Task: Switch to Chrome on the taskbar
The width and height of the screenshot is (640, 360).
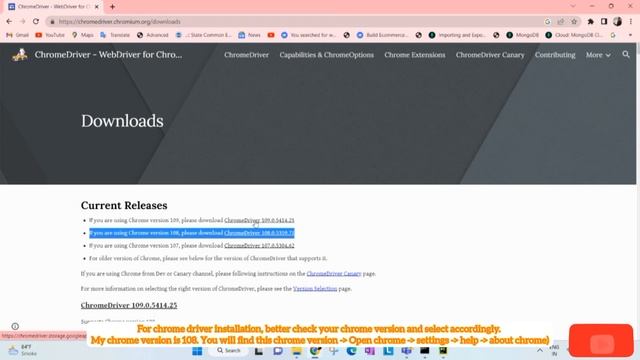Action: click(315, 351)
